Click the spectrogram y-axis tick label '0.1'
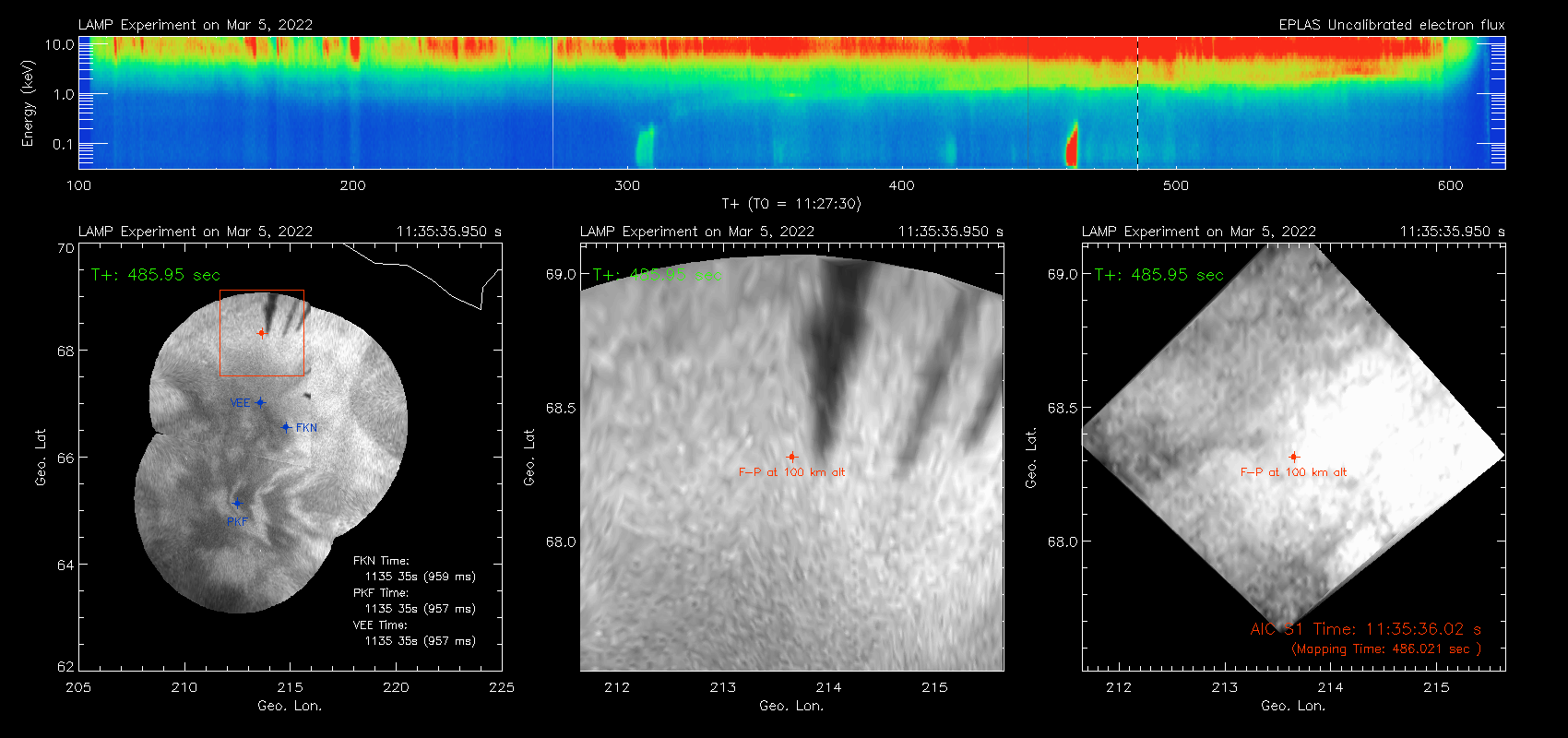The image size is (1568, 738). coord(64,144)
